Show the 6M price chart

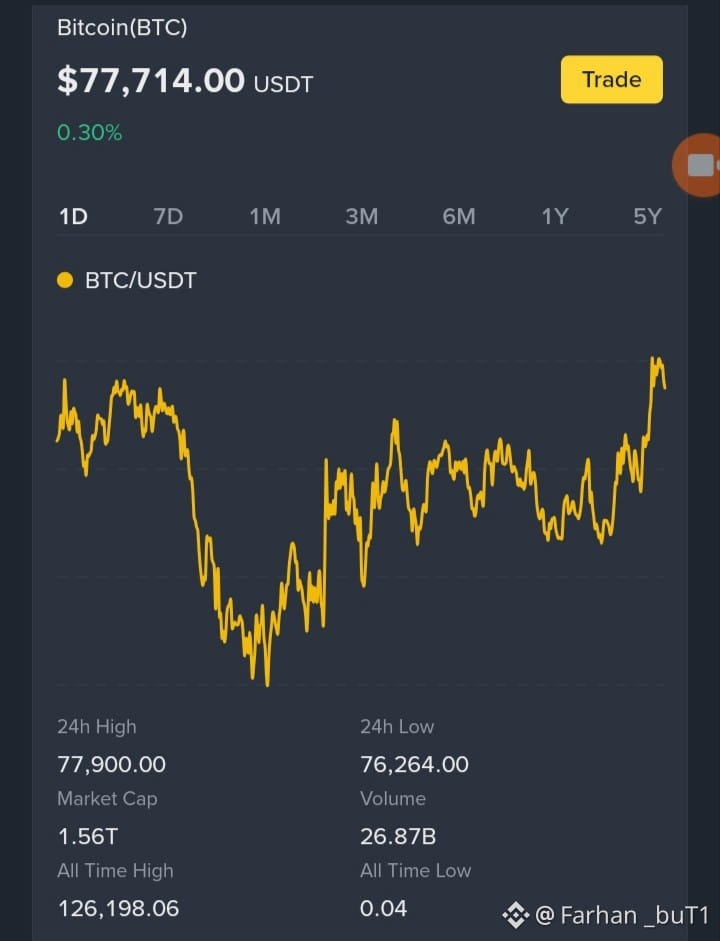tap(459, 216)
